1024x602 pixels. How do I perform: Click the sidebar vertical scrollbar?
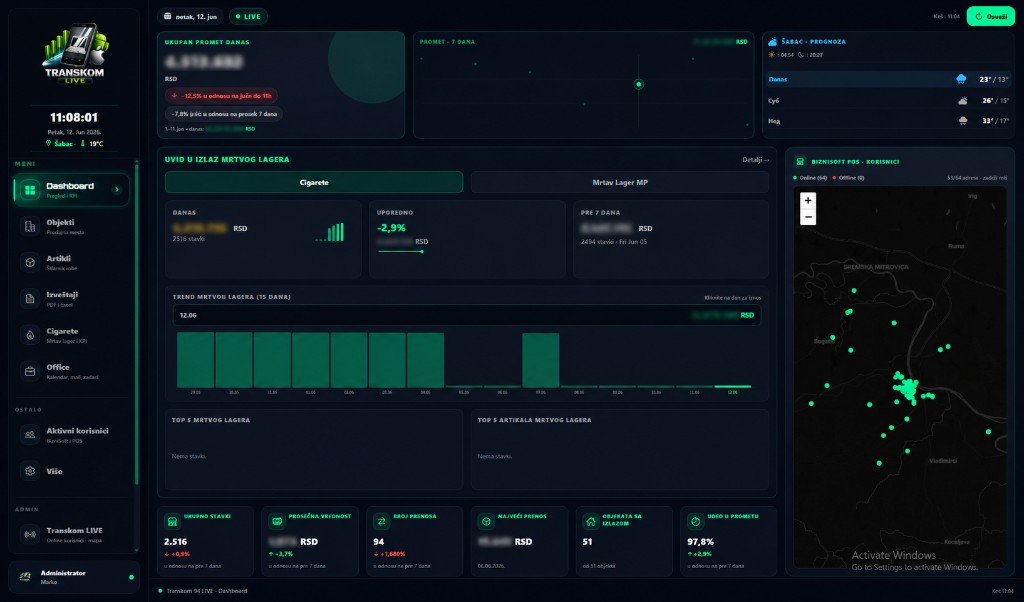point(136,323)
